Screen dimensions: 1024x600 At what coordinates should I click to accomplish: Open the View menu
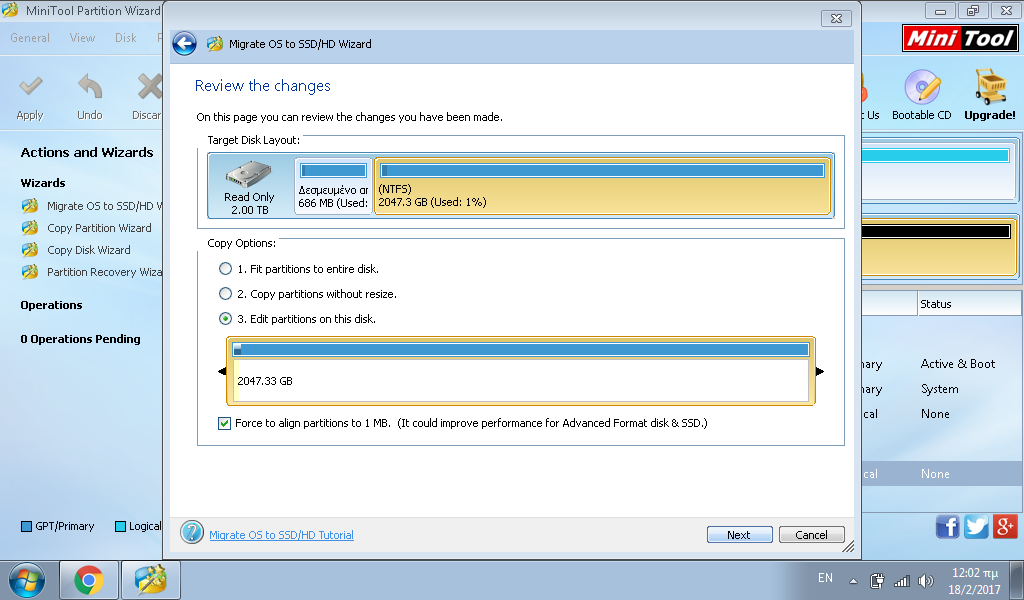82,38
